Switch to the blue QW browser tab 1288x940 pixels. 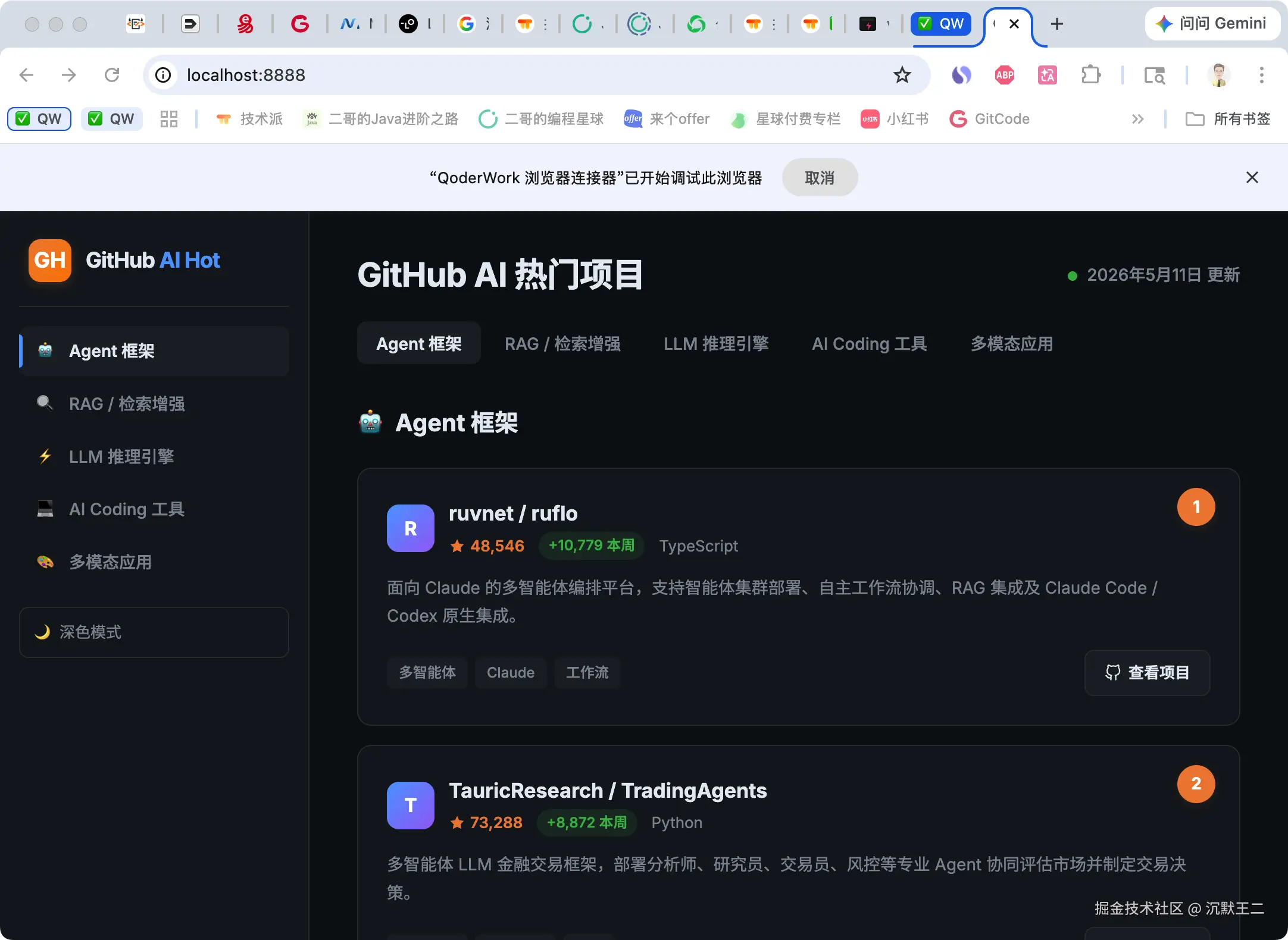(941, 24)
